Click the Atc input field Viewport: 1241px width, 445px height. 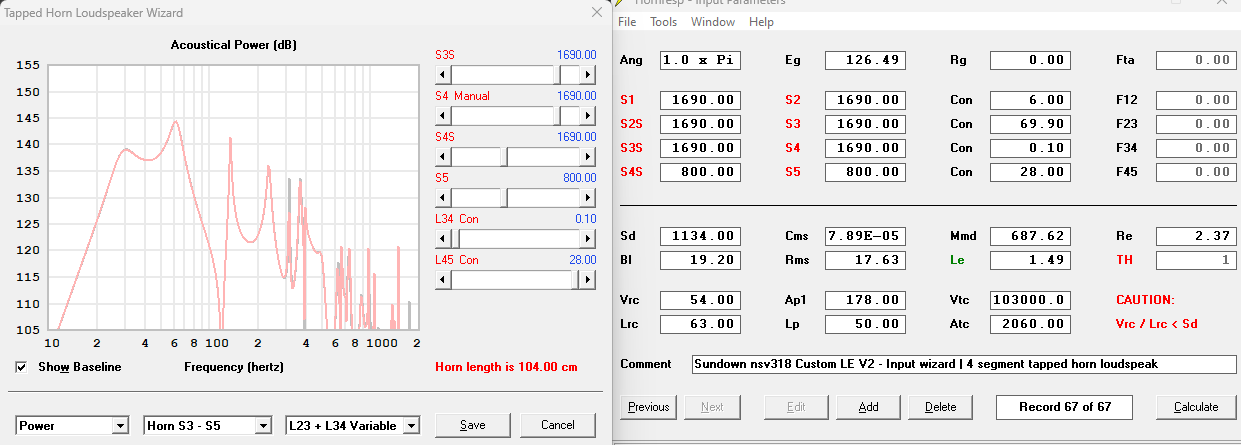pyautogui.click(x=1030, y=324)
